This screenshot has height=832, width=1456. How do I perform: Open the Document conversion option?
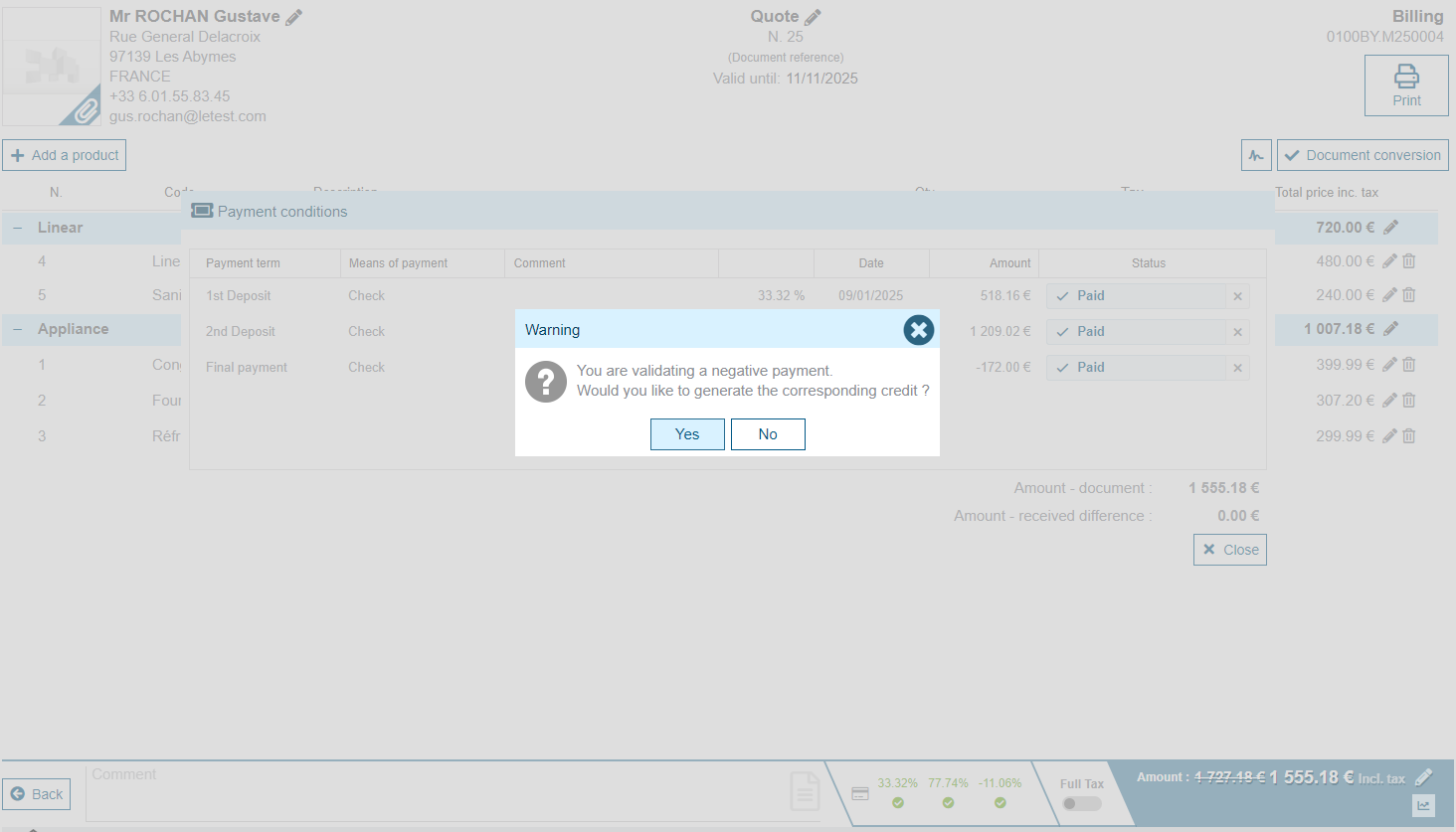click(1362, 155)
